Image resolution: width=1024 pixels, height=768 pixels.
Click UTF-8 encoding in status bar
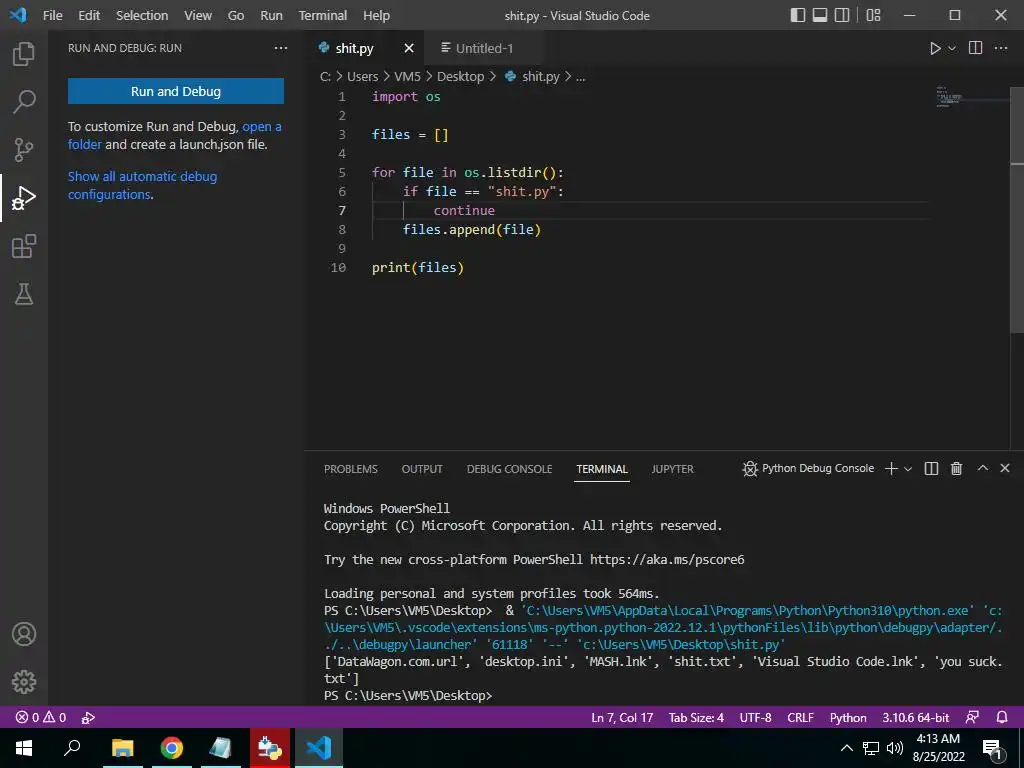coord(755,717)
